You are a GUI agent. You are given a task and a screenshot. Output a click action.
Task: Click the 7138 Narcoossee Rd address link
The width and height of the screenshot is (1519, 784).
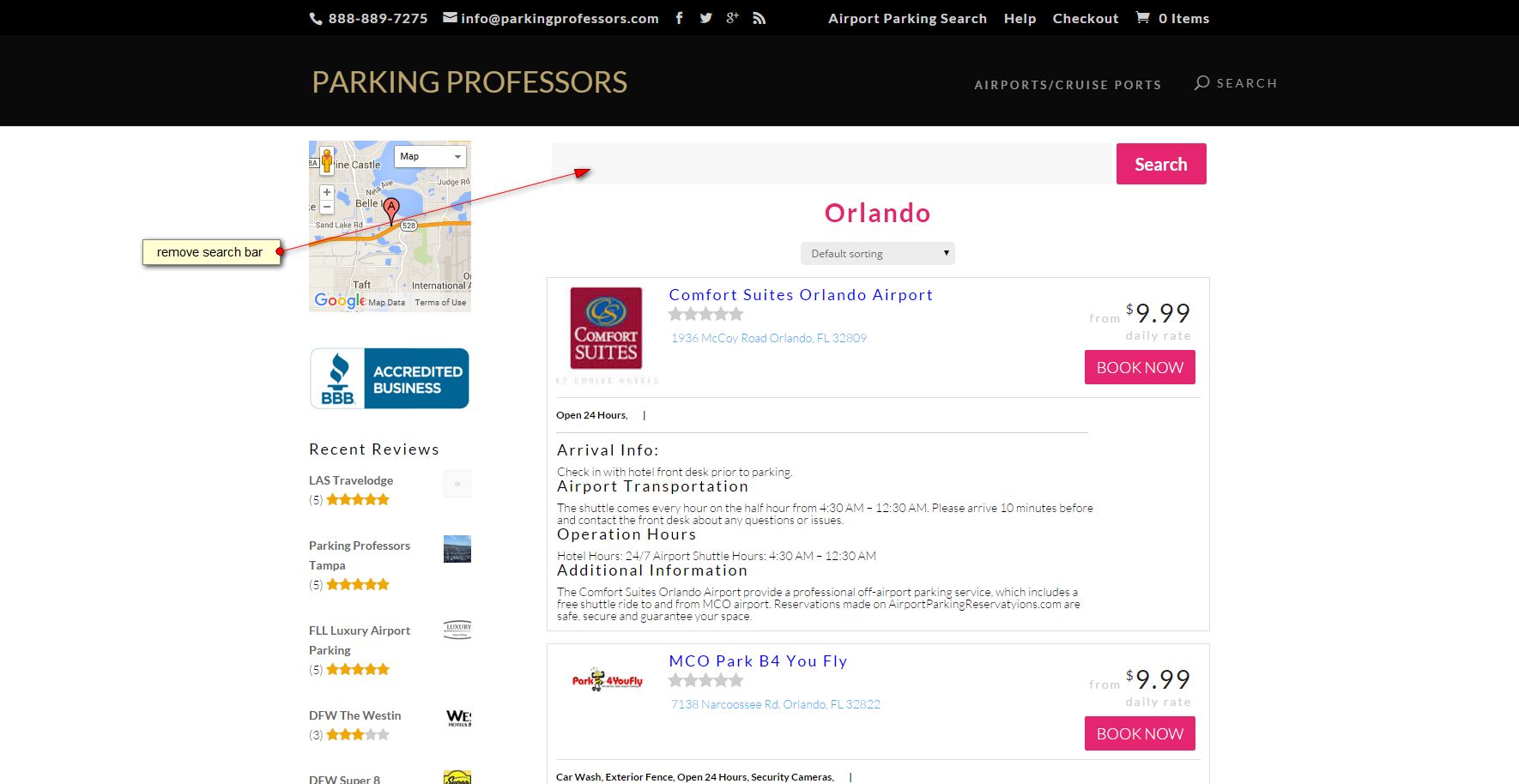(776, 704)
